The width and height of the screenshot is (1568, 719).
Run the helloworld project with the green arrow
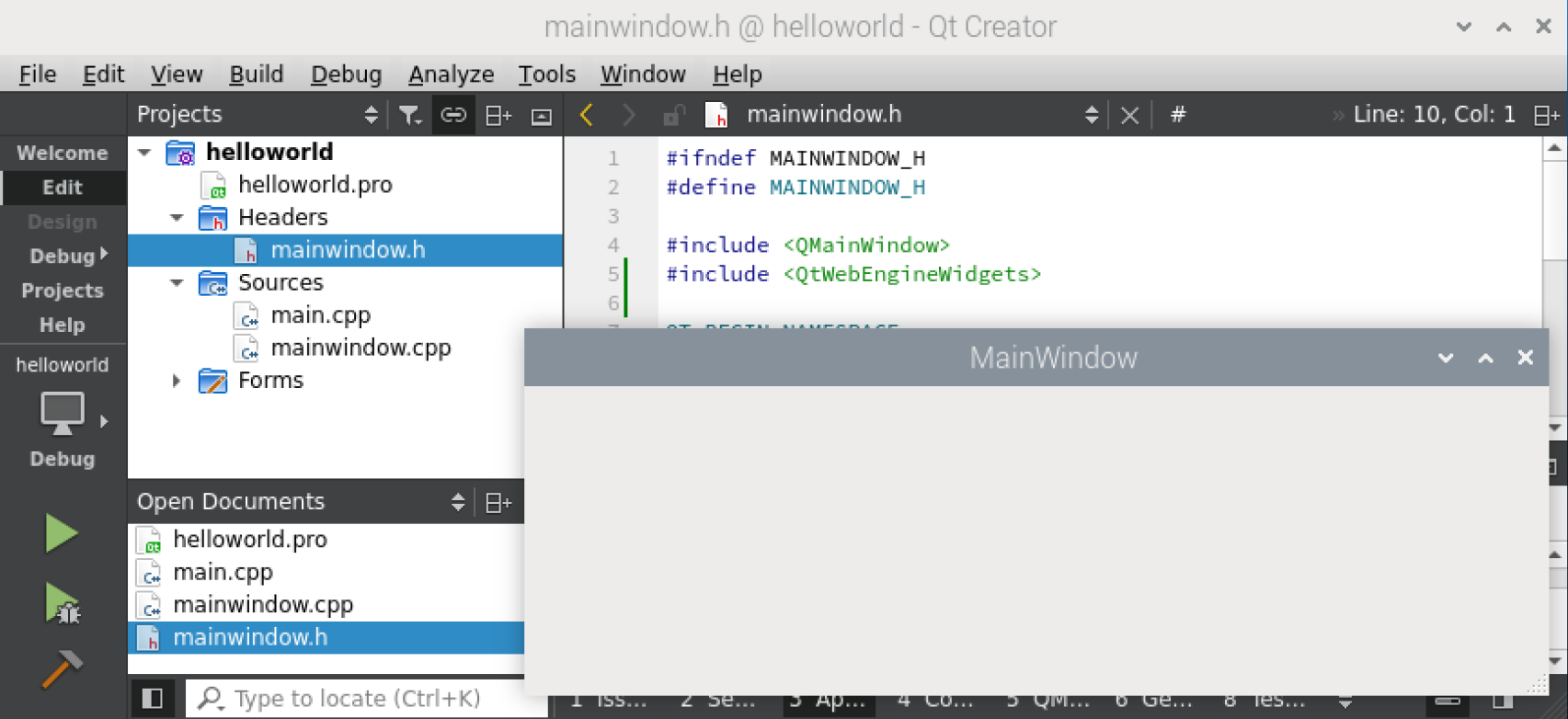[x=62, y=533]
